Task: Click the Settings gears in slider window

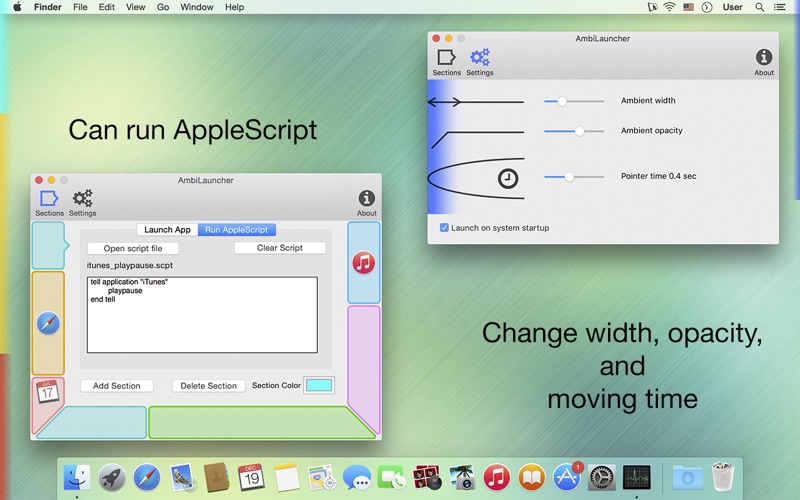Action: tap(480, 61)
